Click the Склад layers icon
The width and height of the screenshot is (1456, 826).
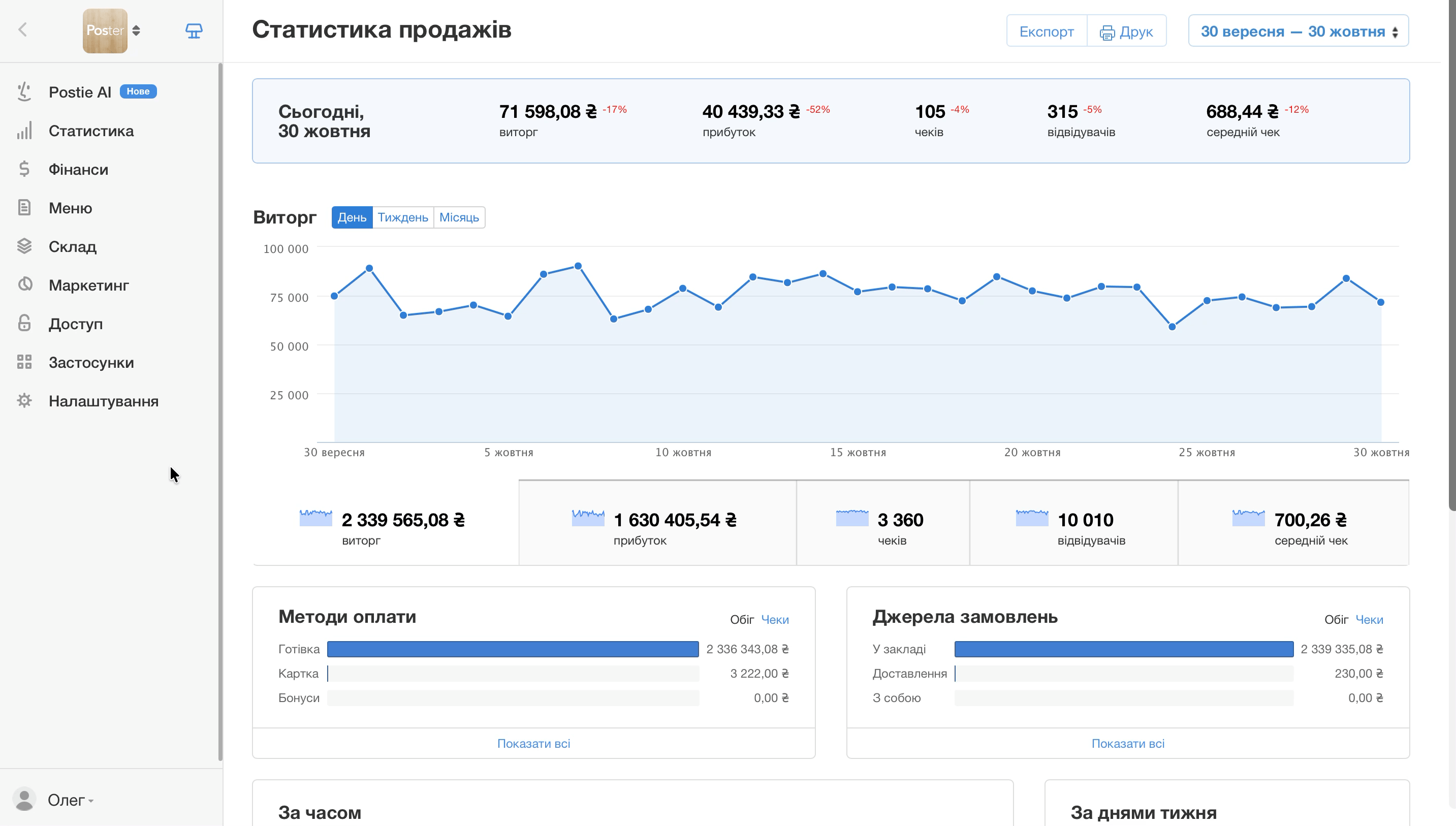tap(24, 246)
